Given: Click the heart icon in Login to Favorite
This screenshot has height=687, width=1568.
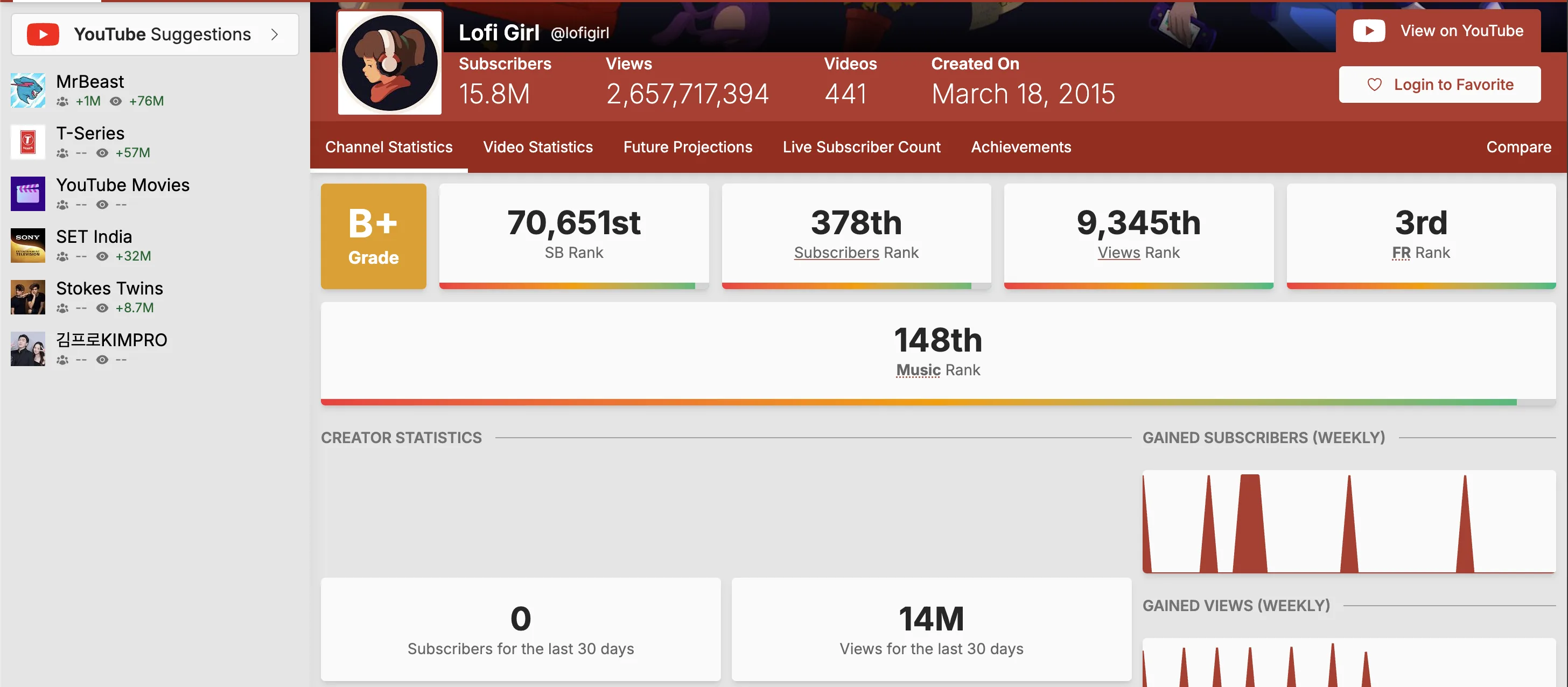Looking at the screenshot, I should pyautogui.click(x=1374, y=85).
